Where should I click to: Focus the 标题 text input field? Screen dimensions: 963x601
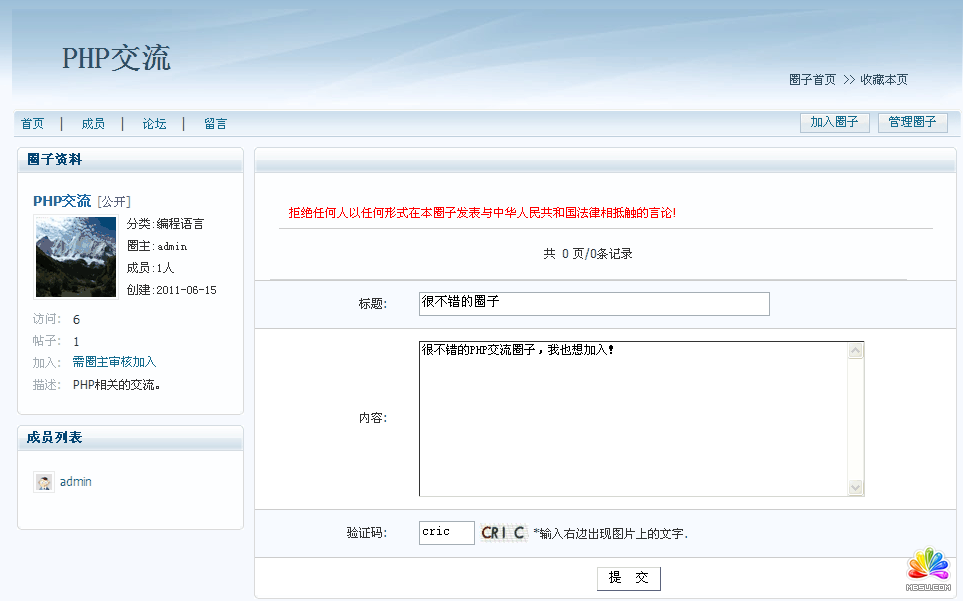pyautogui.click(x=594, y=304)
